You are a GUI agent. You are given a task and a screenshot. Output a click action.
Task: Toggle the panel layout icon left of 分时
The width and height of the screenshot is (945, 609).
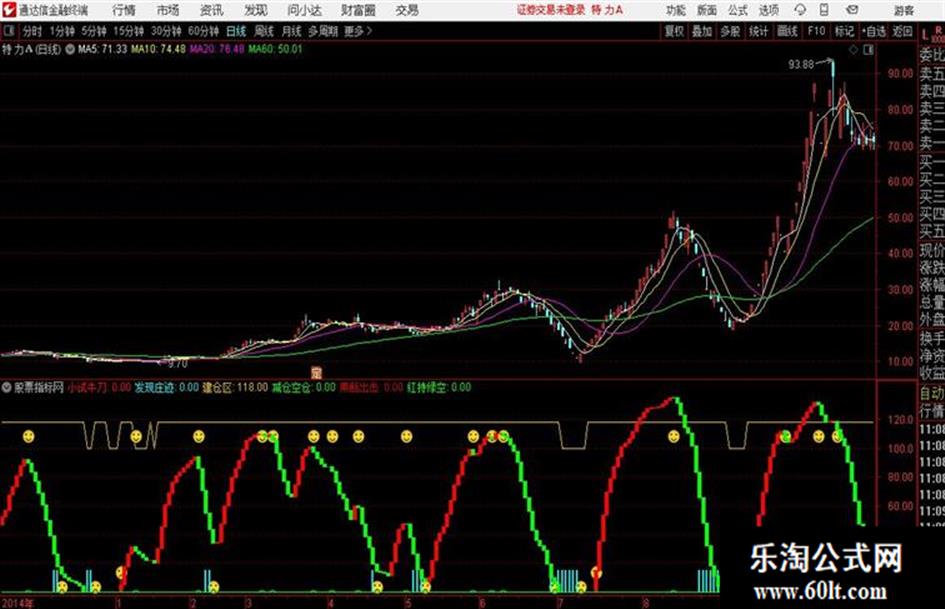point(8,31)
